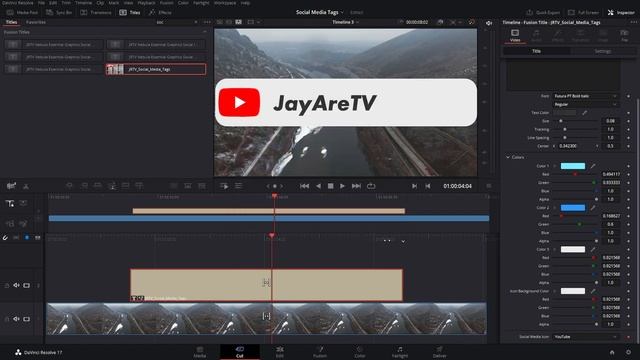Open the Font family dropdown
Viewport: 640px width, 360px height.
pyautogui.click(x=585, y=96)
